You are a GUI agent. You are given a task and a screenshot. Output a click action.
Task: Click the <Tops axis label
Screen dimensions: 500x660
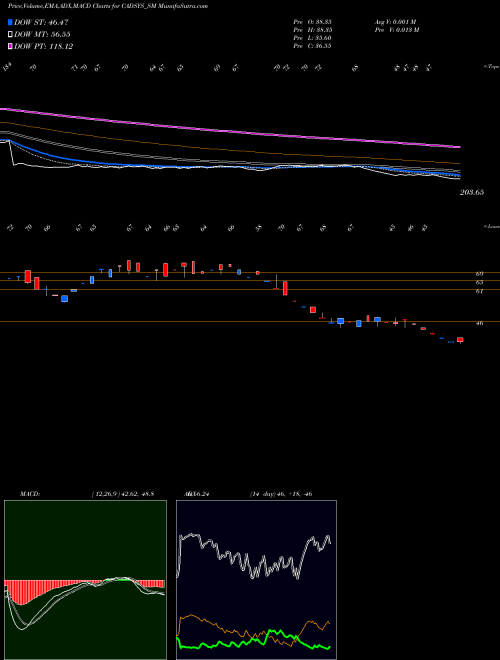pos(491,67)
